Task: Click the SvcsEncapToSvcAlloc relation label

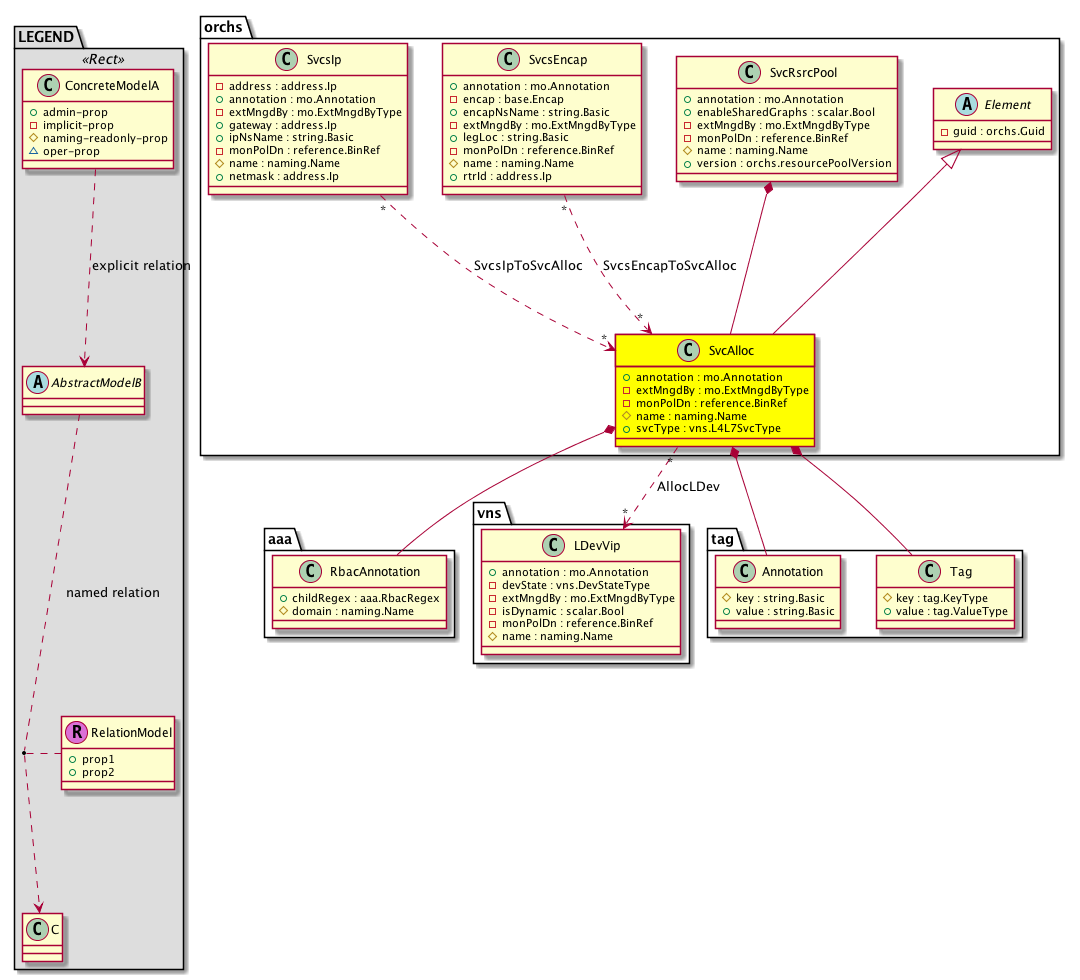Action: (x=670, y=266)
